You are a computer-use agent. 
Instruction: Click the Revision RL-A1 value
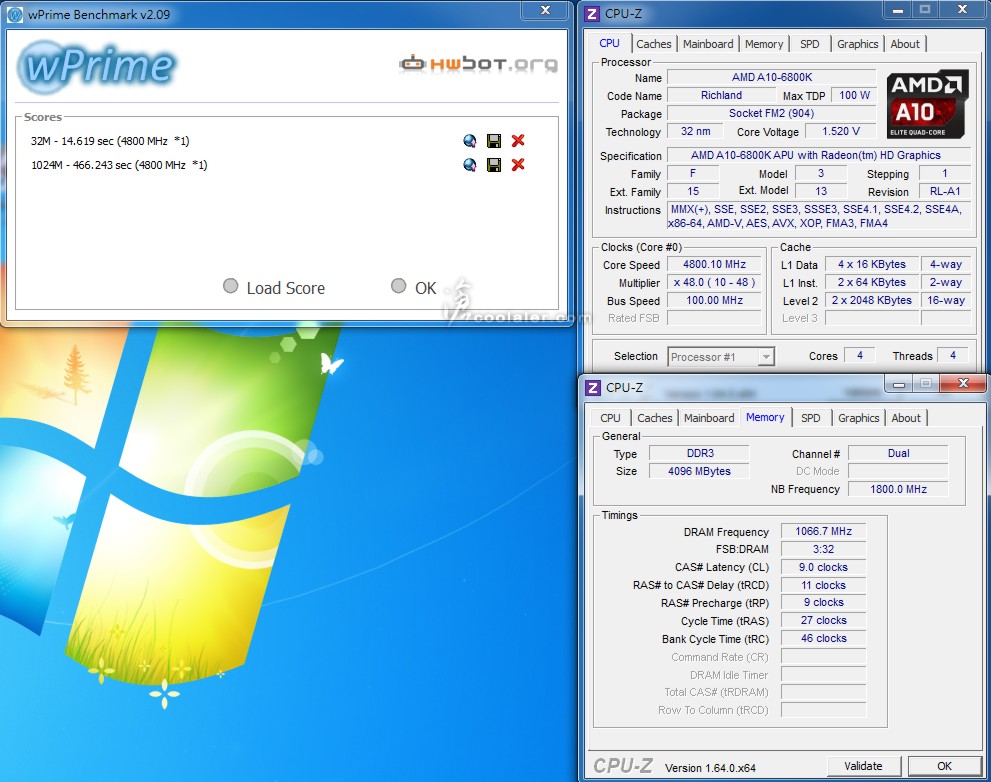(945, 191)
